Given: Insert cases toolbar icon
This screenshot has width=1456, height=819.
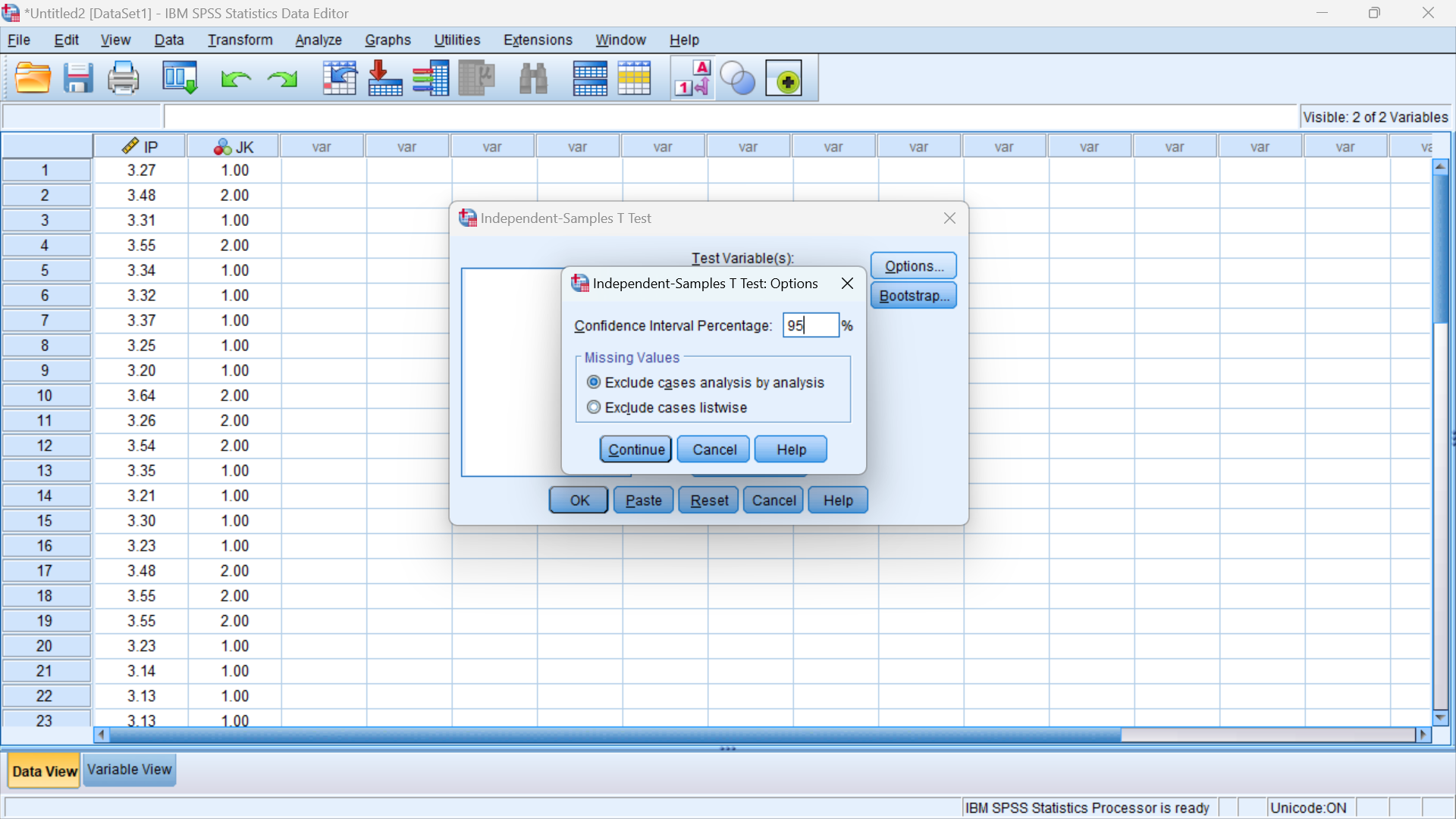Looking at the screenshot, I should pos(590,79).
